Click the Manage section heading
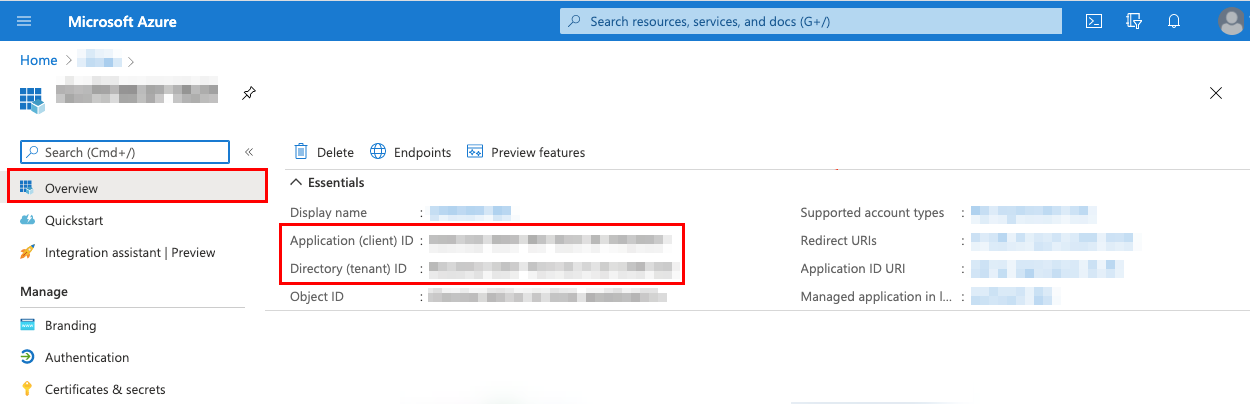Screen dimensions: 1250x404 tap(44, 291)
